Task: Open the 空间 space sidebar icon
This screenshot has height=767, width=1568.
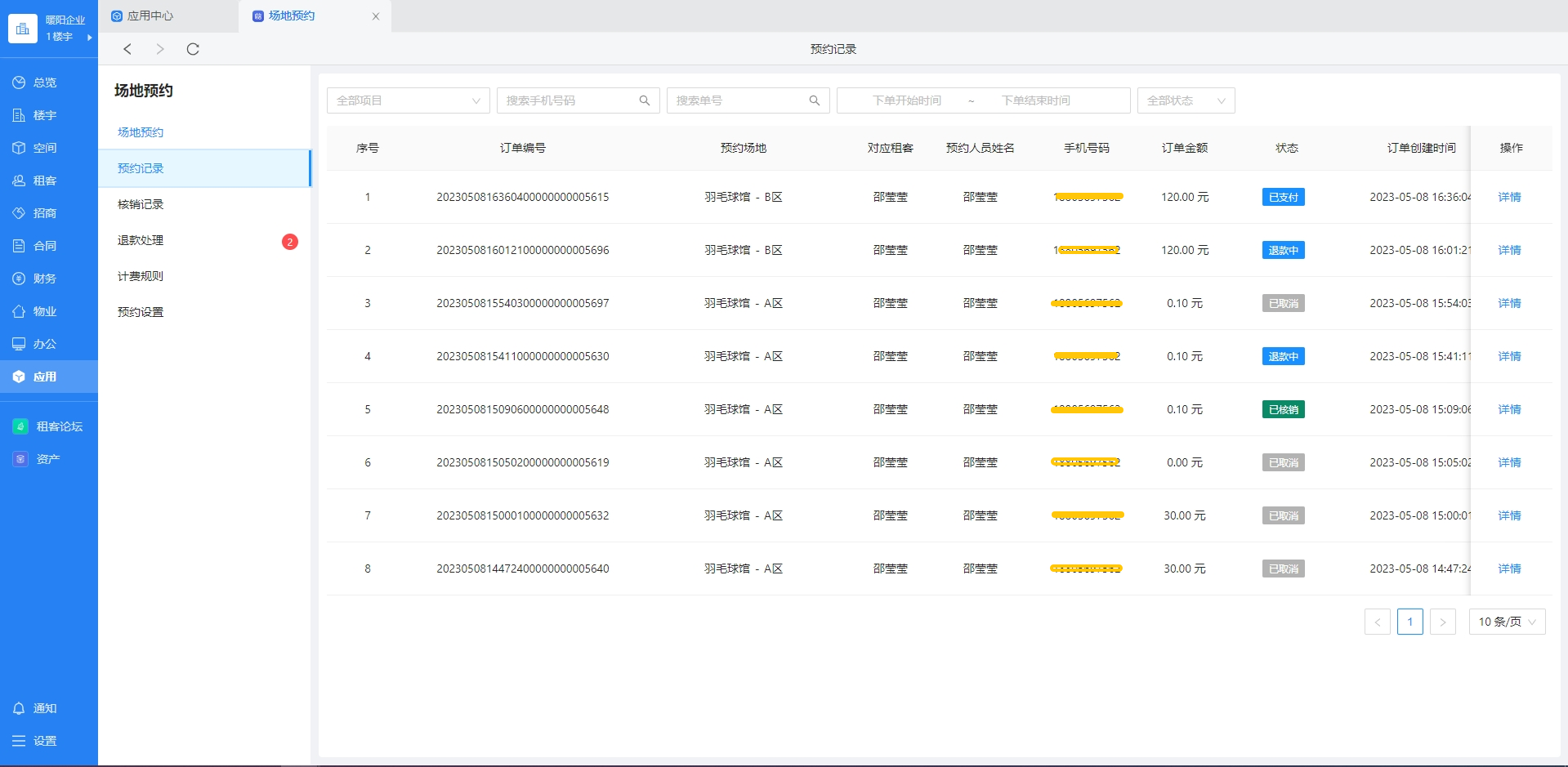Action: (19, 148)
